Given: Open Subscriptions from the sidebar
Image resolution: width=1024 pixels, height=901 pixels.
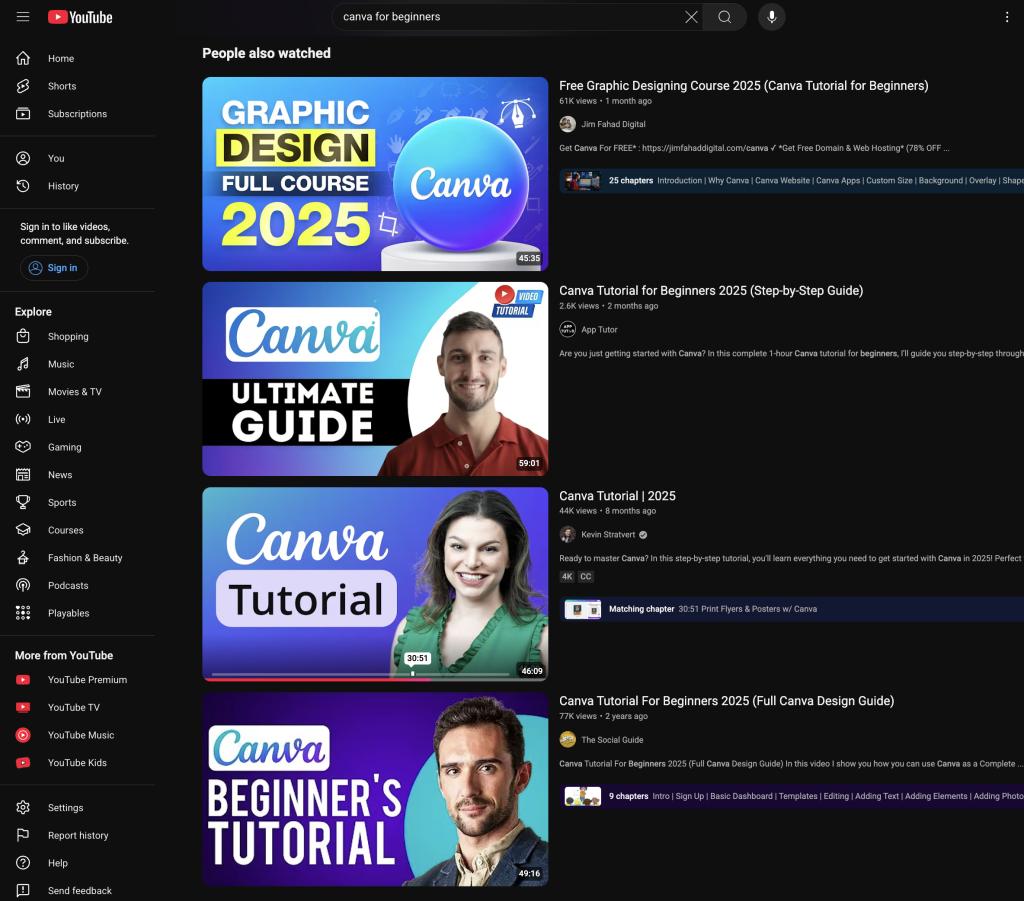Looking at the screenshot, I should tap(77, 114).
